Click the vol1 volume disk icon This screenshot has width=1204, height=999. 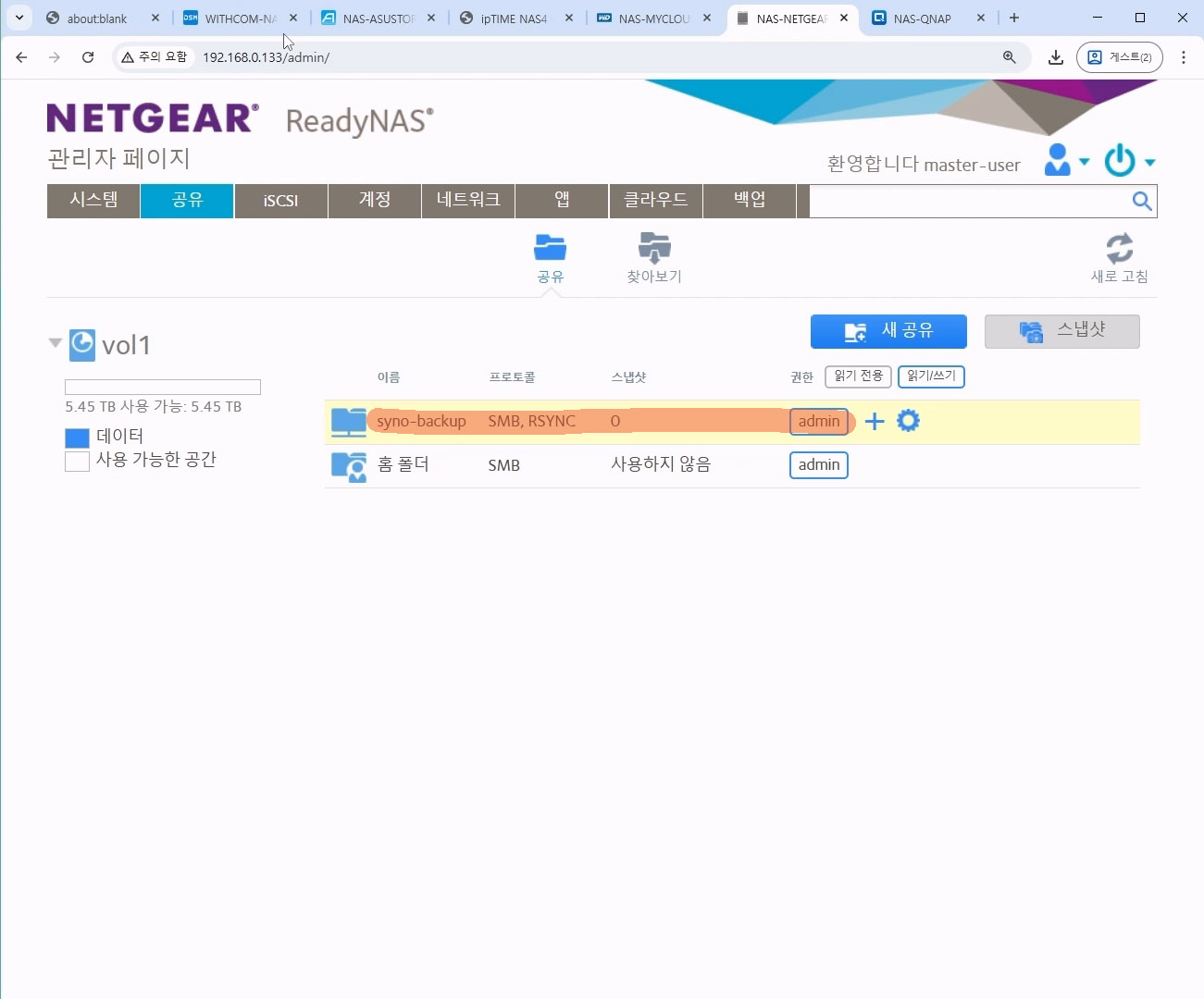pos(82,344)
